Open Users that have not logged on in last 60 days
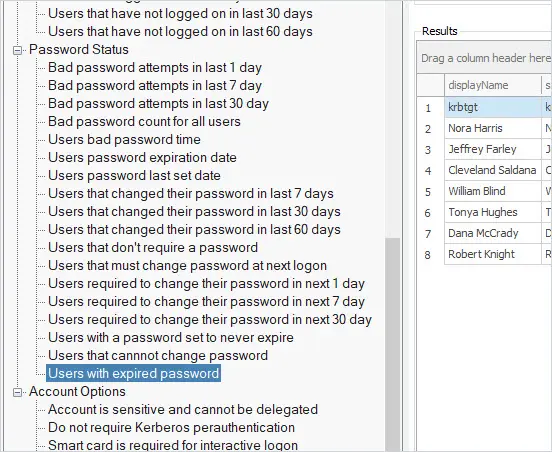Image resolution: width=552 pixels, height=452 pixels. coord(180,32)
